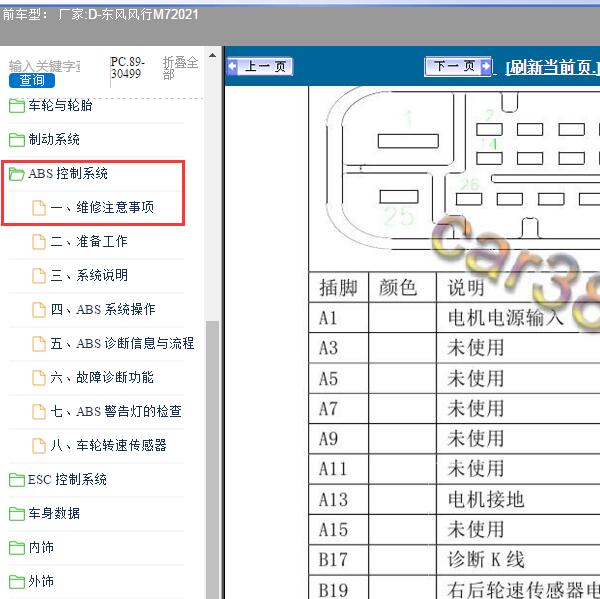Click 折叠全部 to collapse all
The image size is (600, 599).
pos(180,67)
